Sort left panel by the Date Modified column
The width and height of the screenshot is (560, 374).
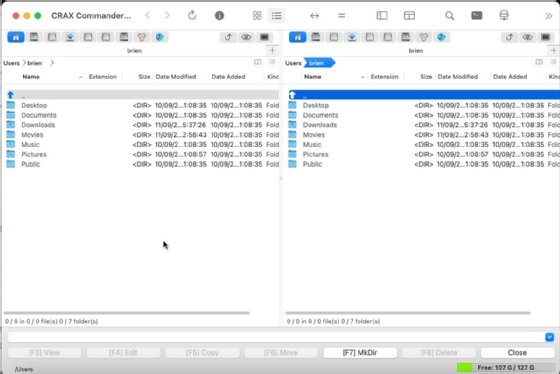[176, 77]
